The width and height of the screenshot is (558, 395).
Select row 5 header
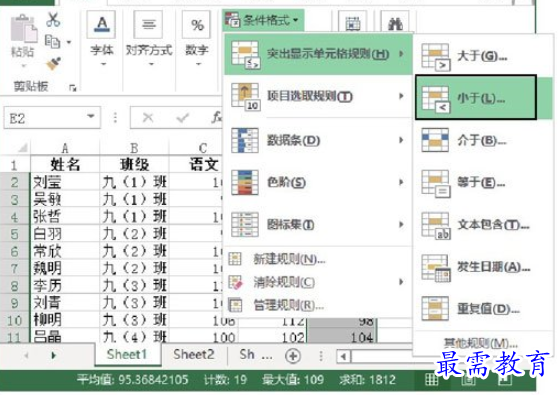click(x=14, y=234)
